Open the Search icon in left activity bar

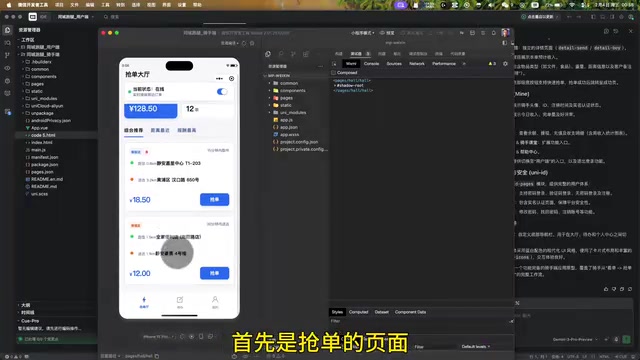coord(7,43)
